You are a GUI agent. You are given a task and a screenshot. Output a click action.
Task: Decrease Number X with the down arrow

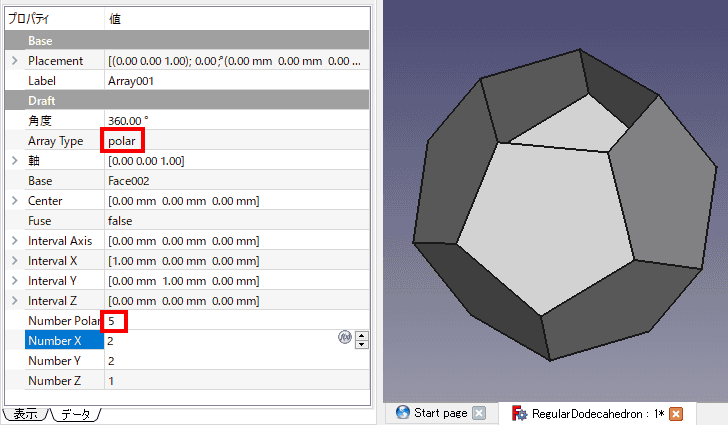point(362,345)
